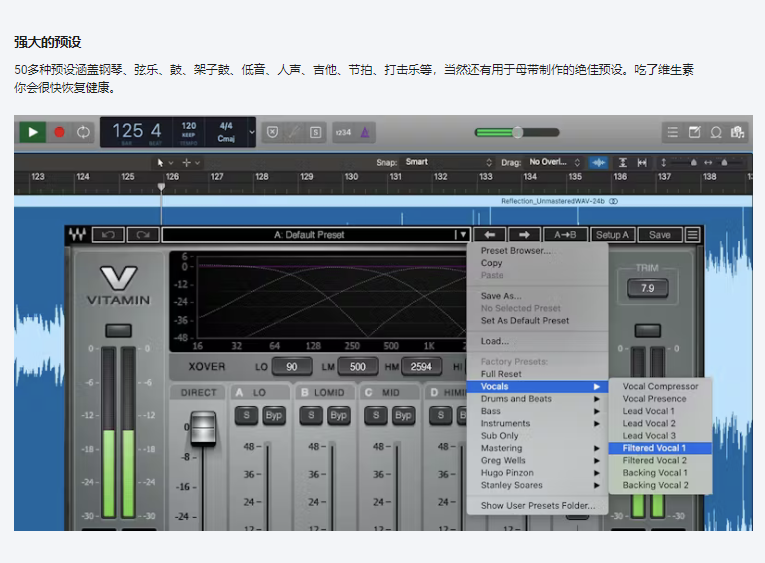Image resolution: width=765 pixels, height=563 pixels.
Task: Click the A→B copy button
Action: [x=565, y=235]
